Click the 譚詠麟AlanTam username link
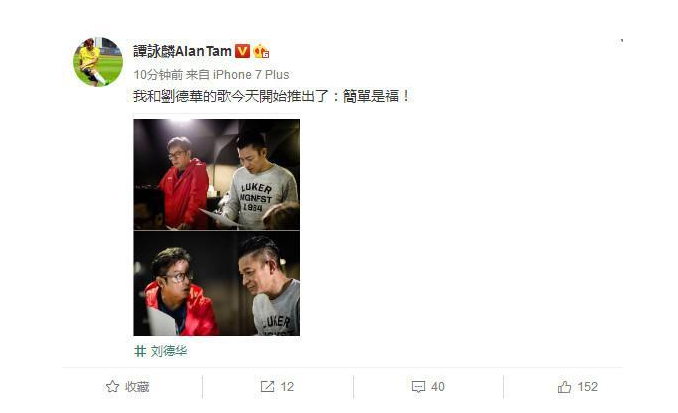678x413 pixels. click(182, 51)
